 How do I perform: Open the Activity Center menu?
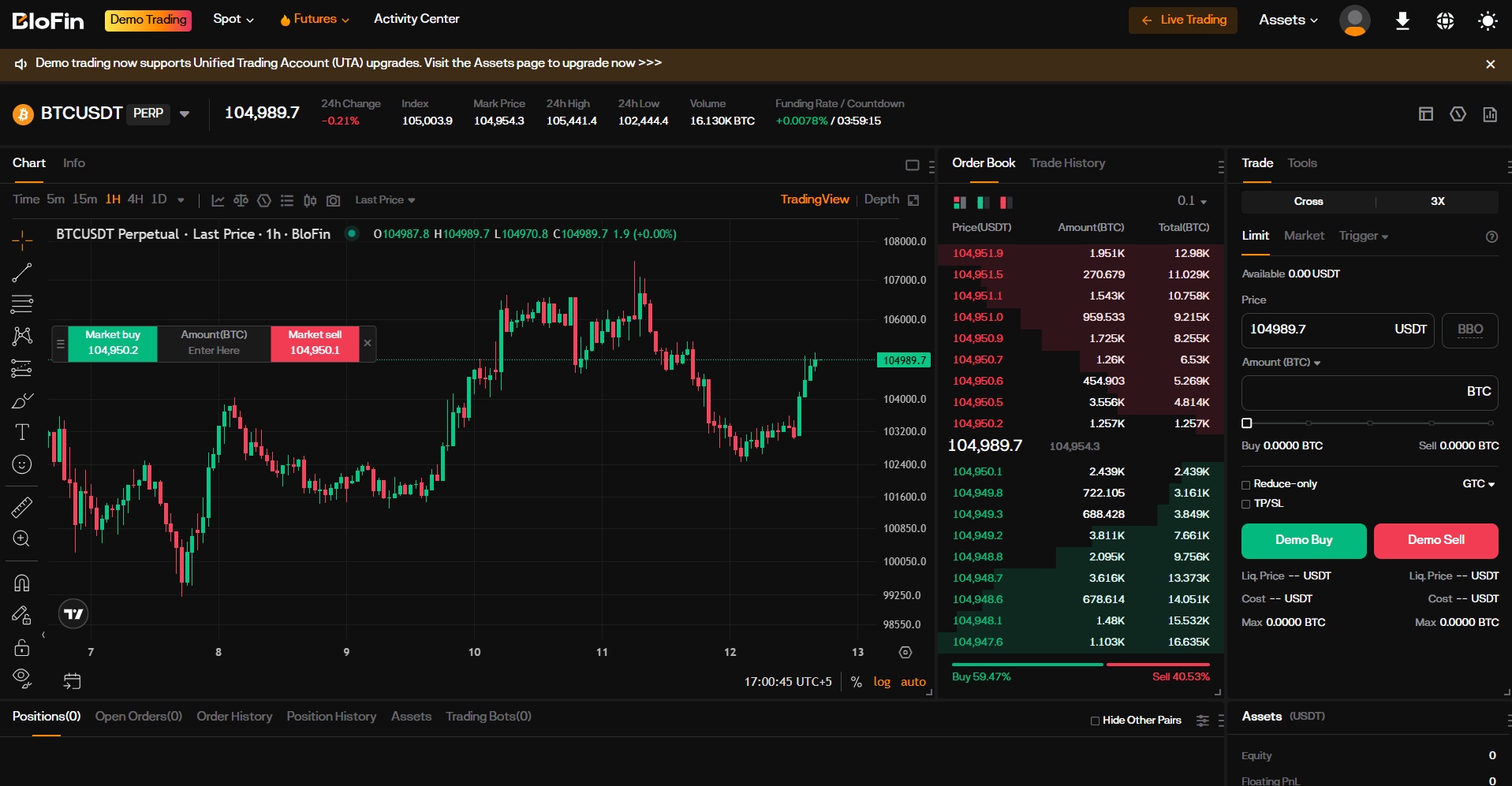(416, 18)
